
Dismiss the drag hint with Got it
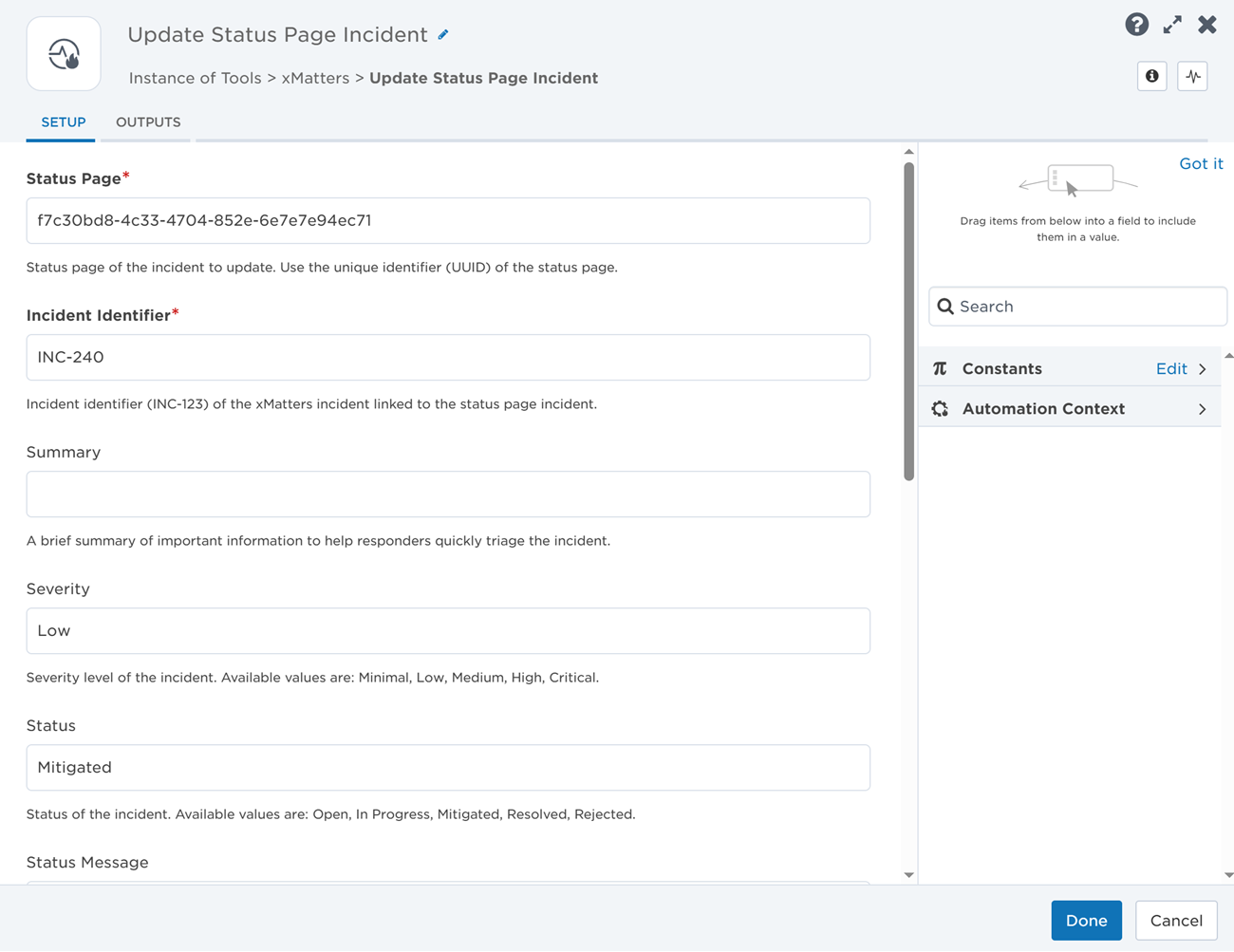[1200, 164]
